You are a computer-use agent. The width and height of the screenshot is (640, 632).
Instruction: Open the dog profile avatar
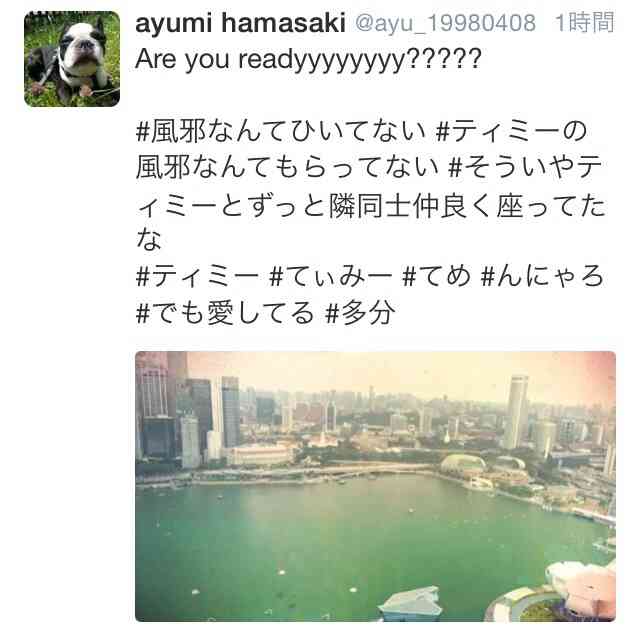pos(72,59)
